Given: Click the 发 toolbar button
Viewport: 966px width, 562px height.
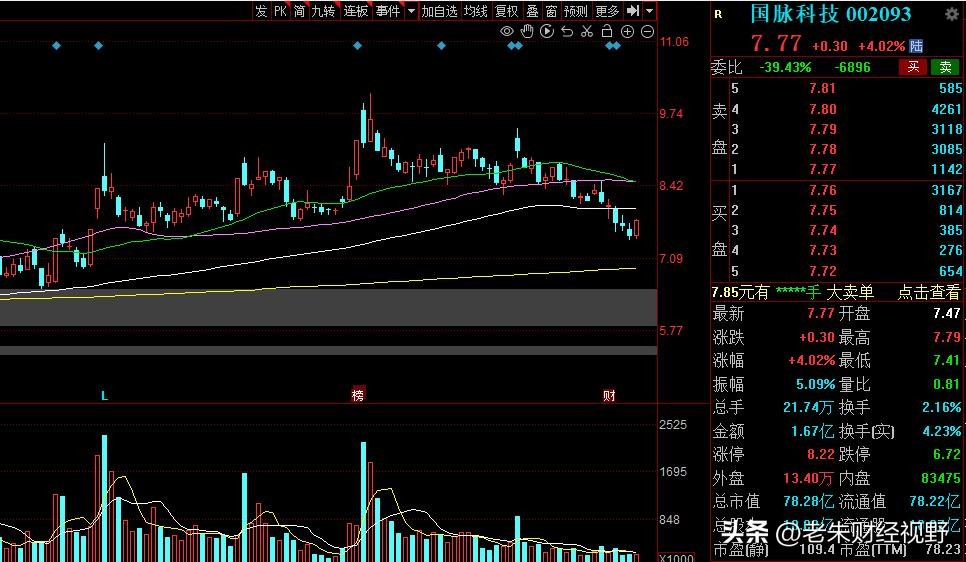Looking at the screenshot, I should [x=262, y=11].
